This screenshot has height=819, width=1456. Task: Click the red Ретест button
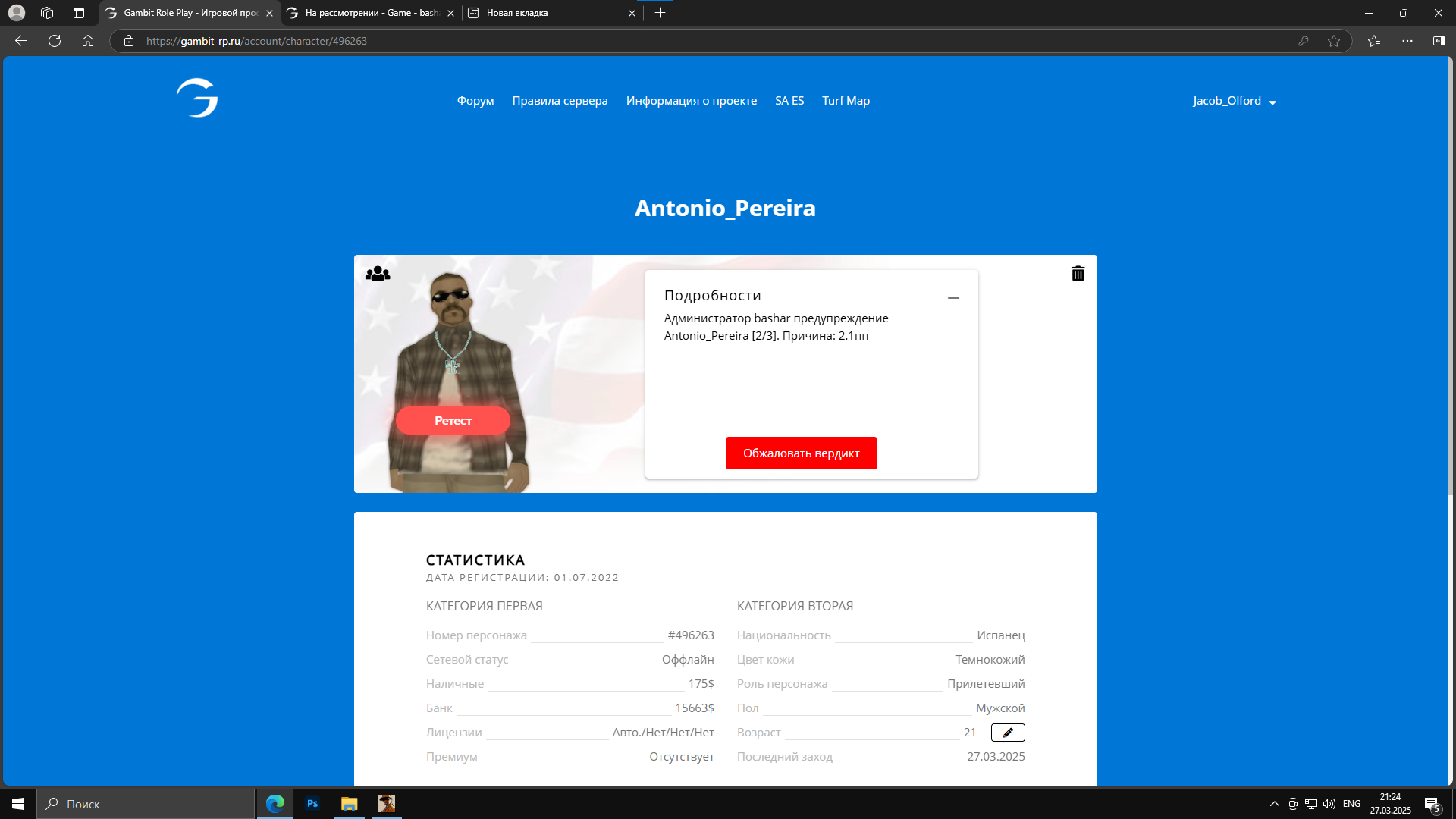pyautogui.click(x=453, y=421)
